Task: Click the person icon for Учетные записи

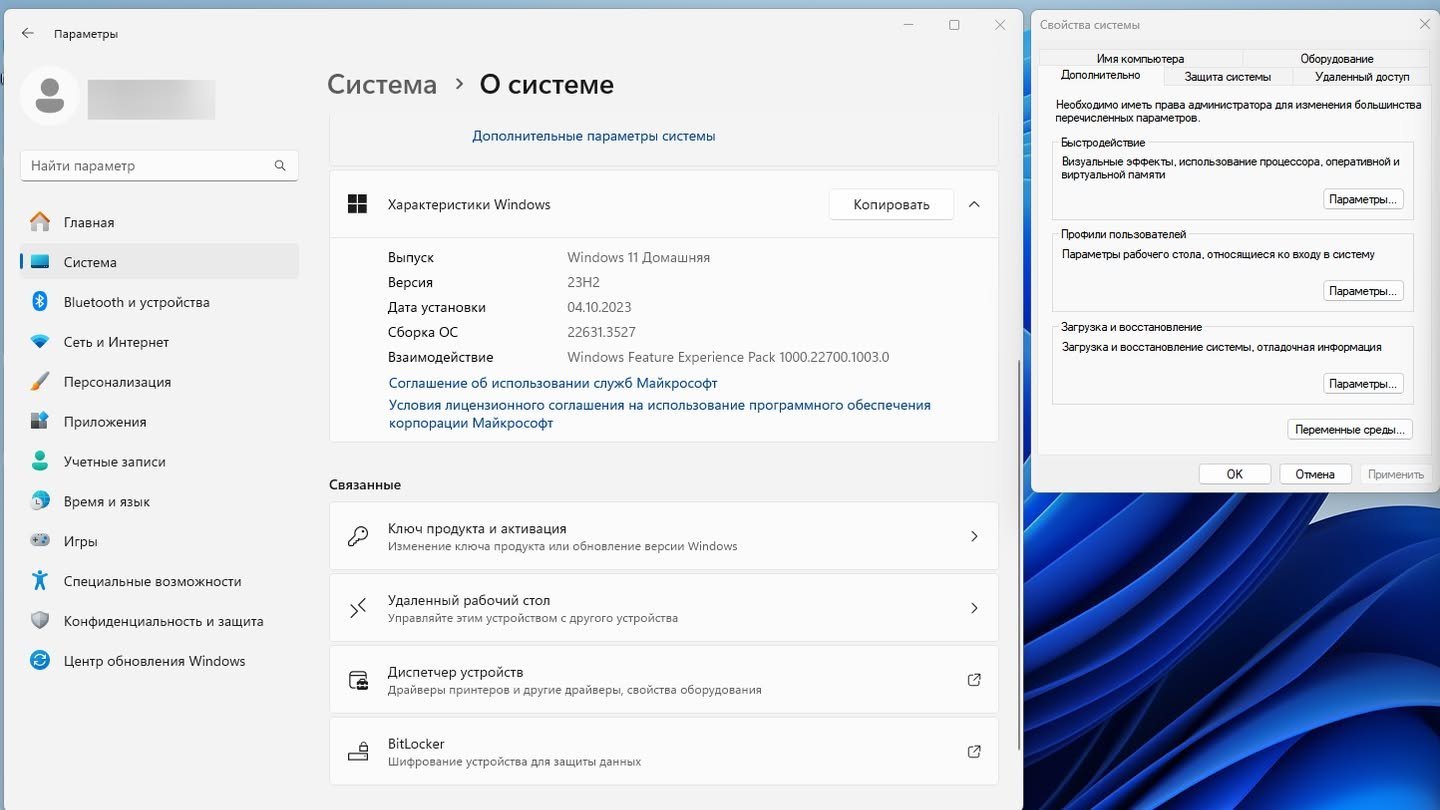Action: click(40, 462)
